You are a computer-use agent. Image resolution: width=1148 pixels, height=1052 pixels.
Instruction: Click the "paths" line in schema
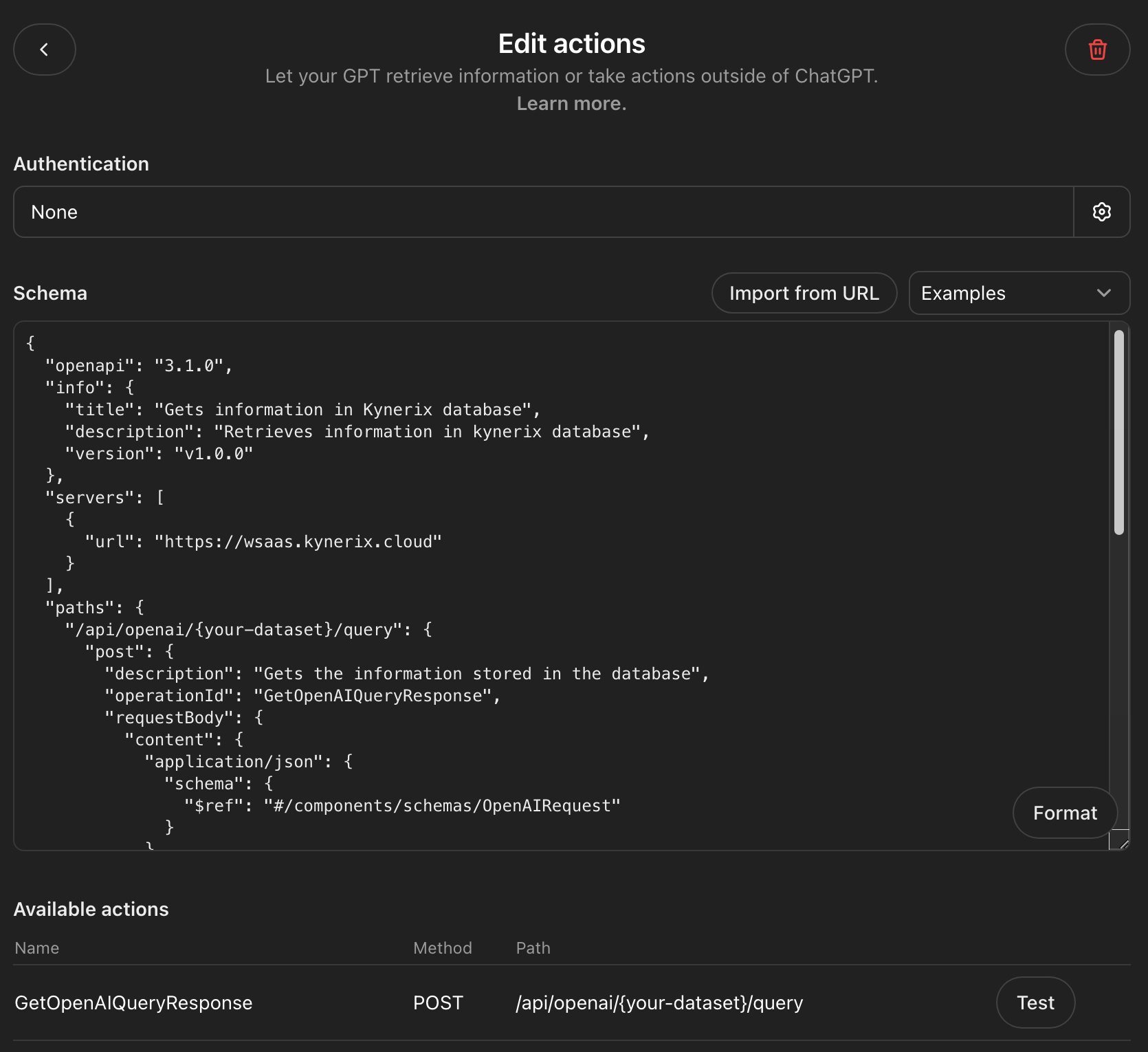(94, 608)
